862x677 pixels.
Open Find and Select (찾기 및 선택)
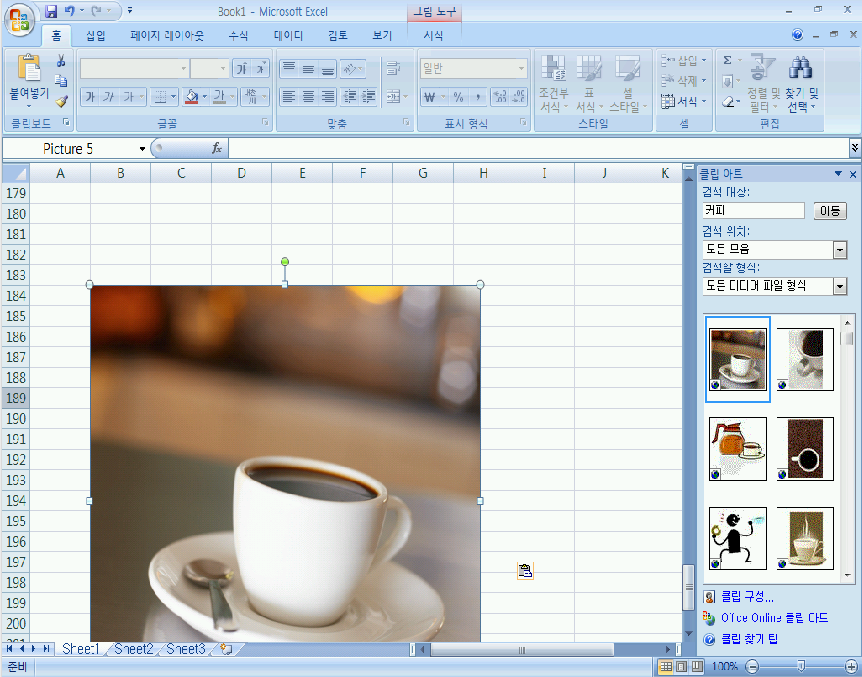[x=802, y=84]
